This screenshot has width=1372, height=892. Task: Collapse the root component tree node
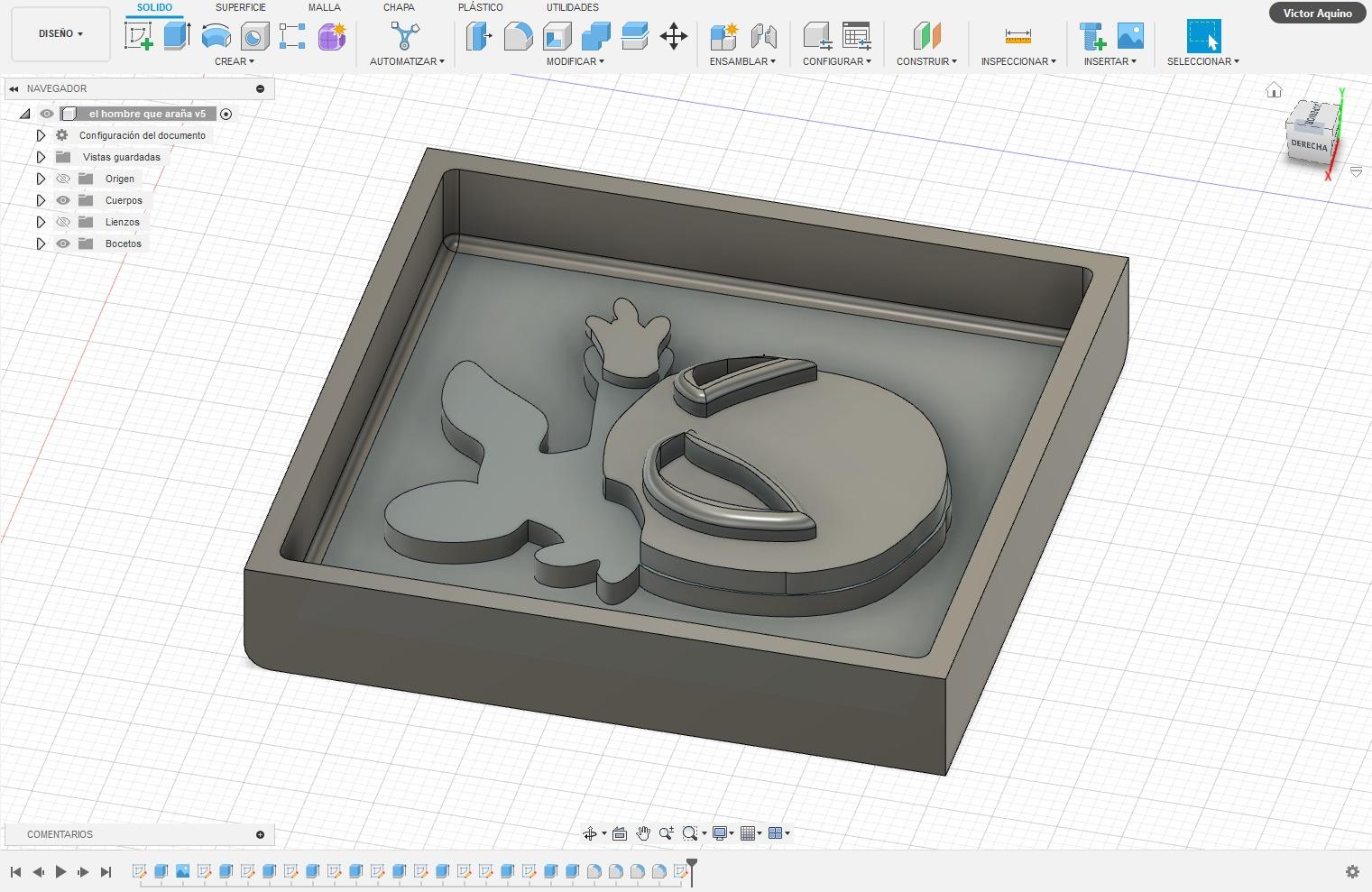click(25, 114)
